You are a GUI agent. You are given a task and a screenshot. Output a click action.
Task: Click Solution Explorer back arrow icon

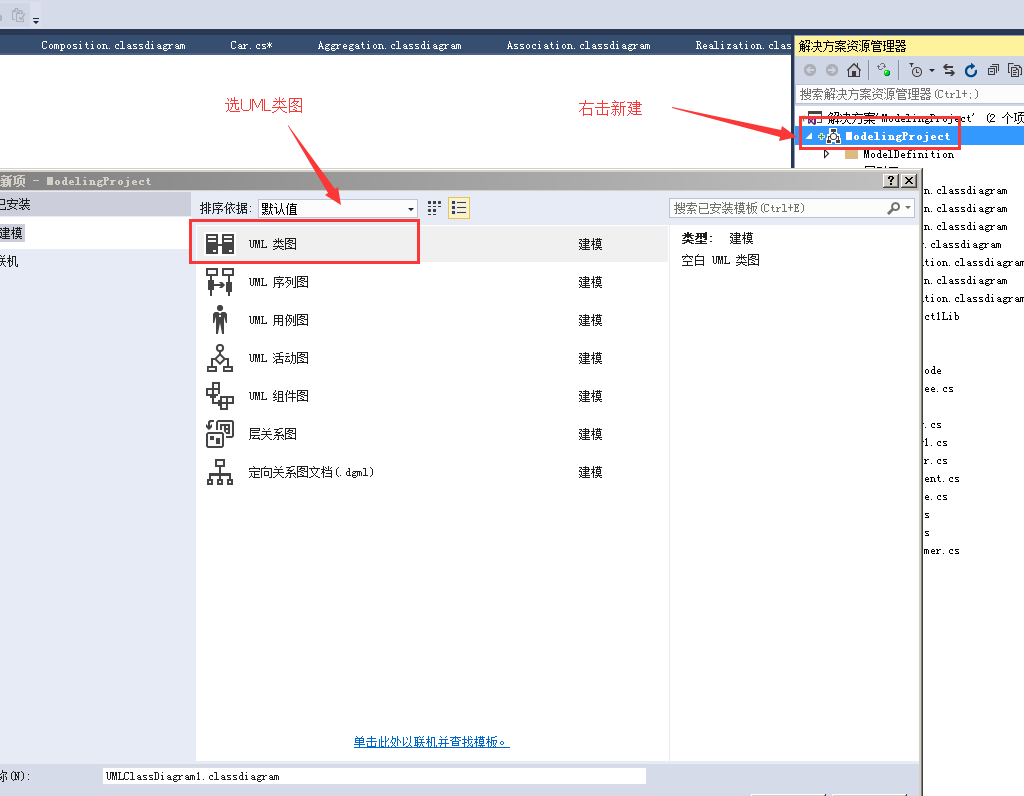[x=810, y=70]
